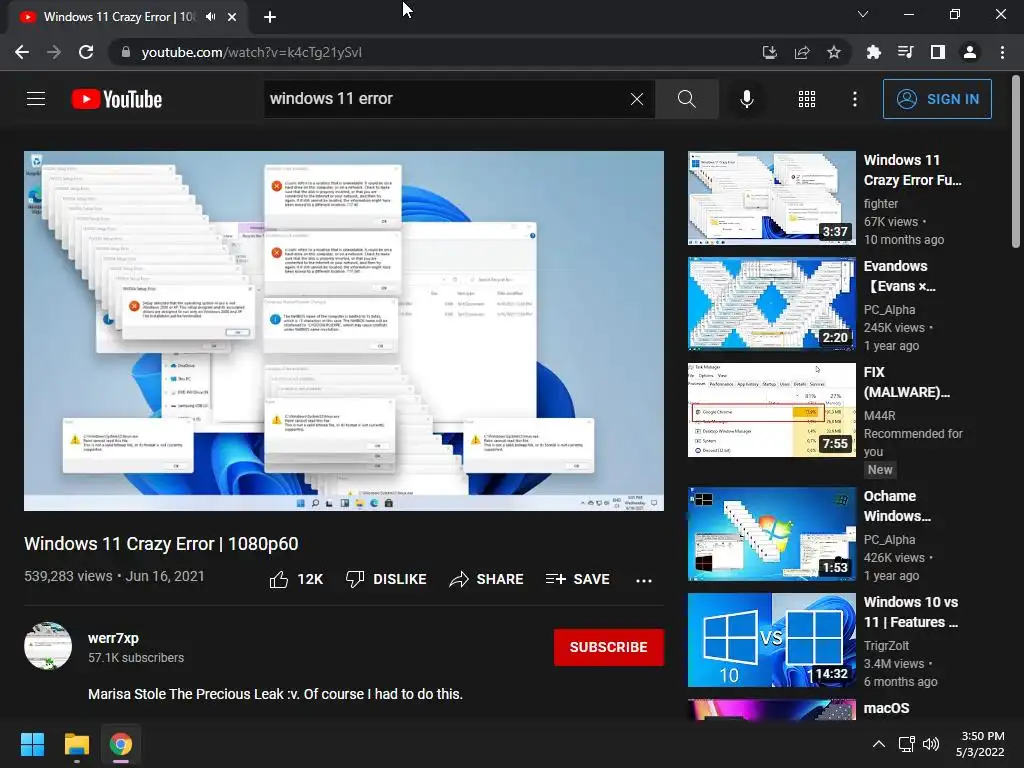
Task: Show hidden tray icons chevron
Action: click(x=879, y=744)
